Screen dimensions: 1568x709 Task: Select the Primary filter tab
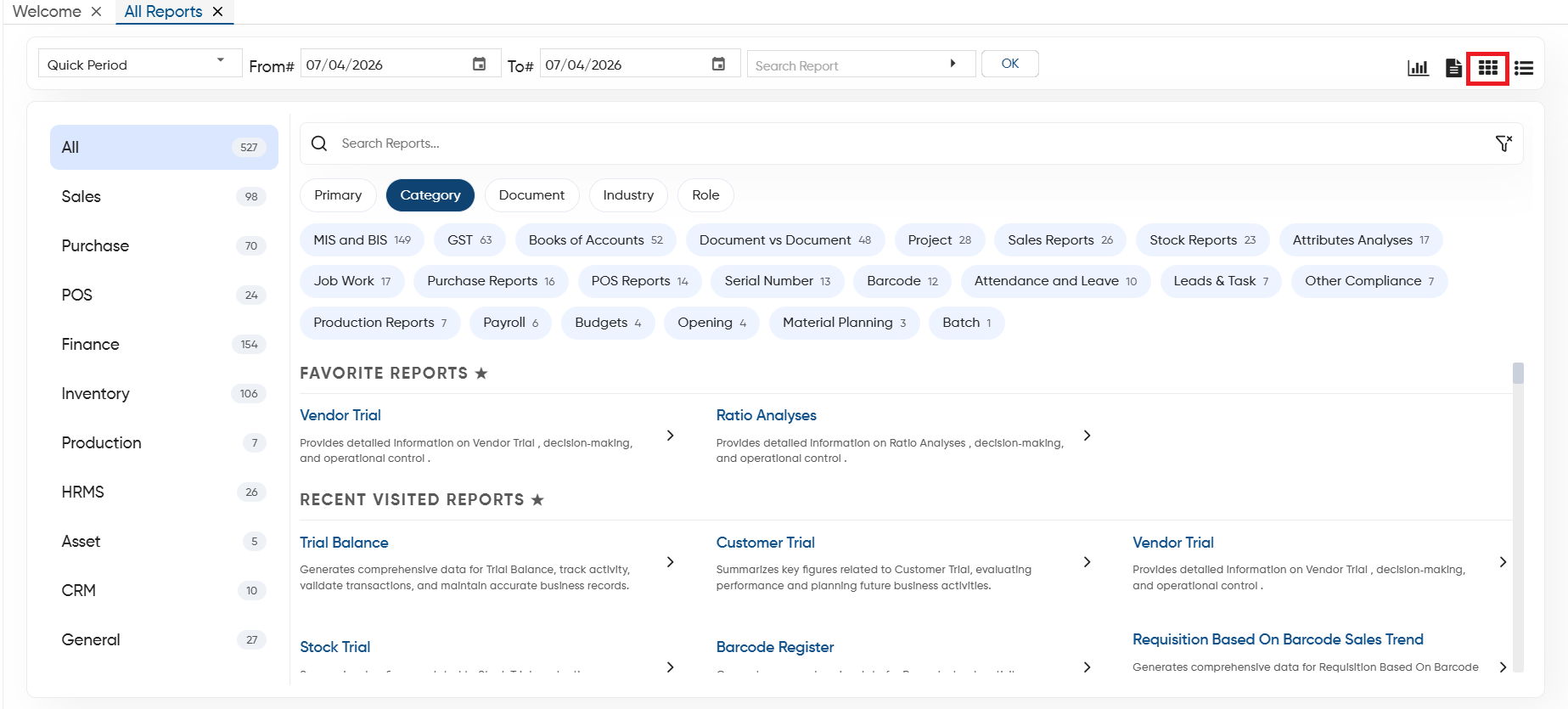pyautogui.click(x=338, y=195)
